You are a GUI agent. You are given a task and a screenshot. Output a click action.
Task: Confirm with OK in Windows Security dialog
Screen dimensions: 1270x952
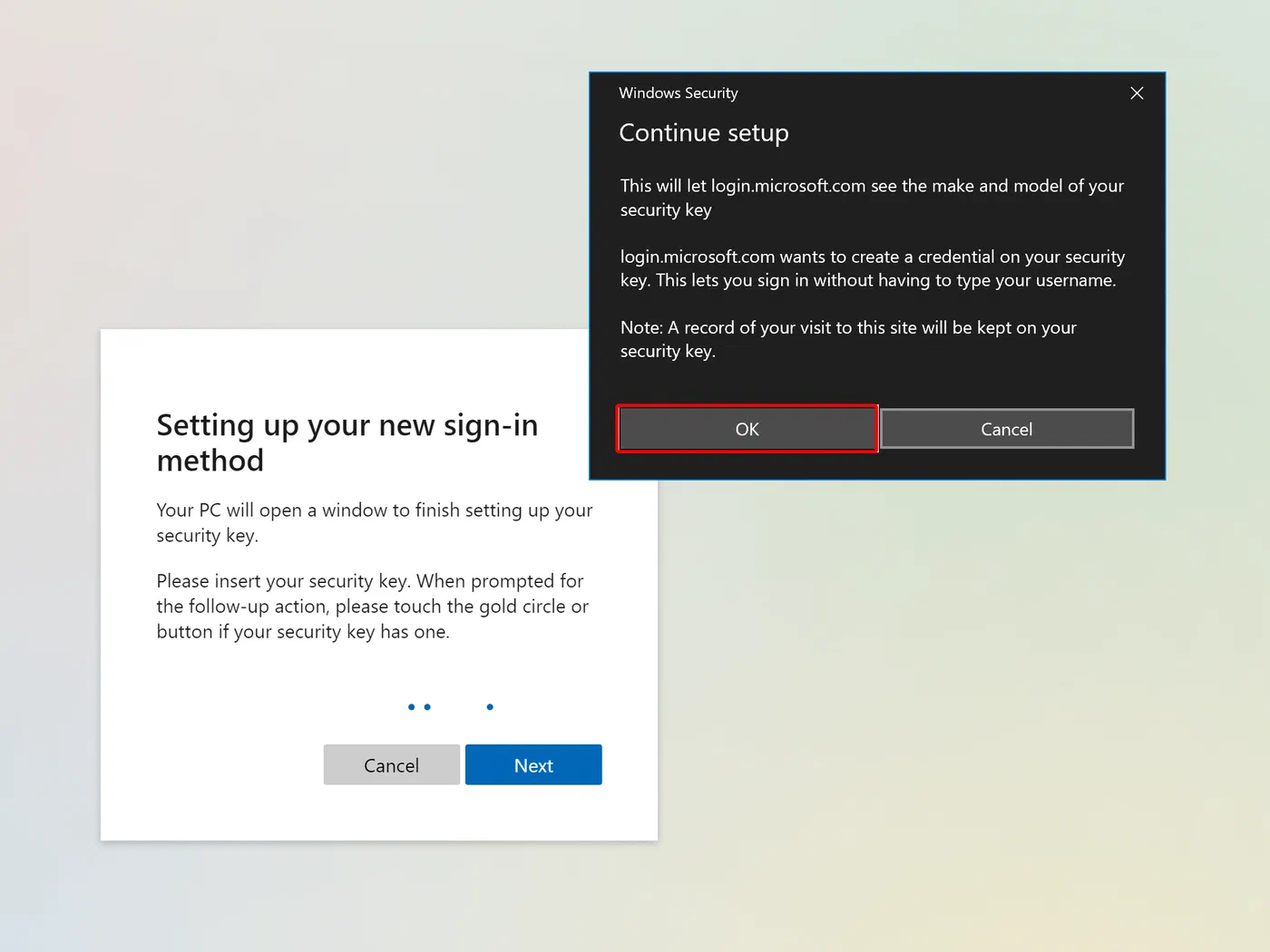(x=747, y=429)
